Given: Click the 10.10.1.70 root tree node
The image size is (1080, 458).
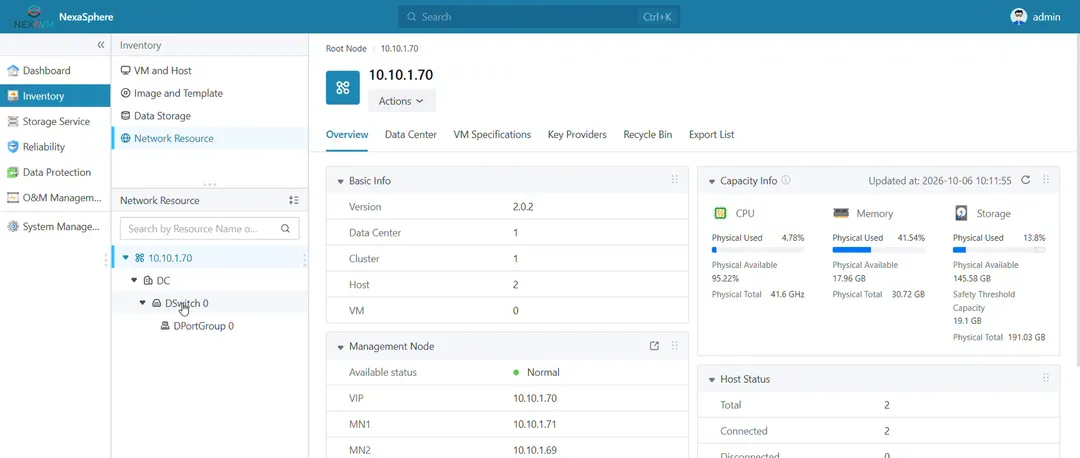Looking at the screenshot, I should 170,258.
